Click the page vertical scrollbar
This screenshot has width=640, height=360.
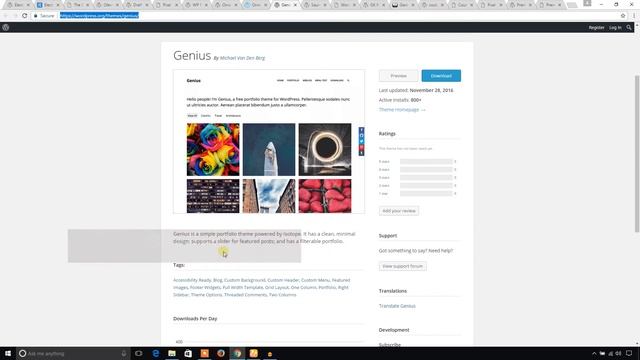(637, 153)
